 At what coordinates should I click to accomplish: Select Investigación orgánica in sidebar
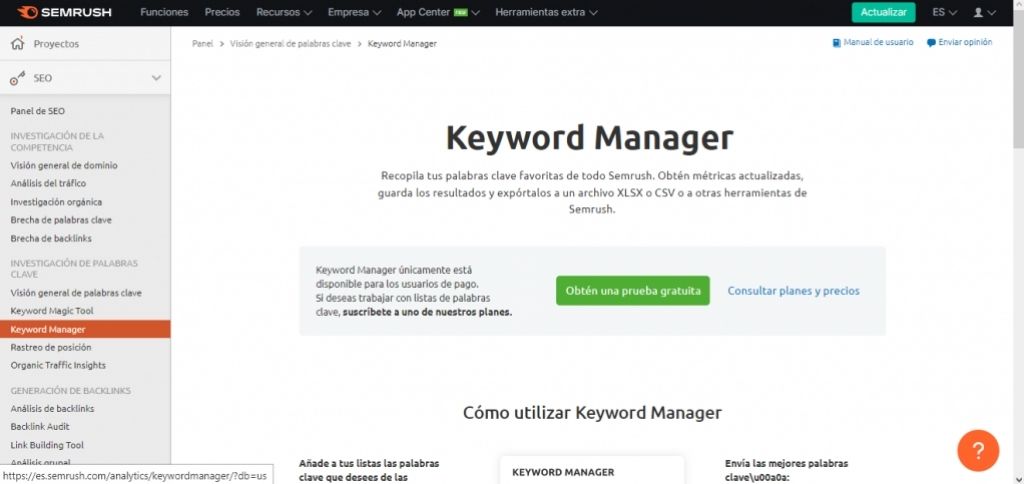tap(56, 202)
